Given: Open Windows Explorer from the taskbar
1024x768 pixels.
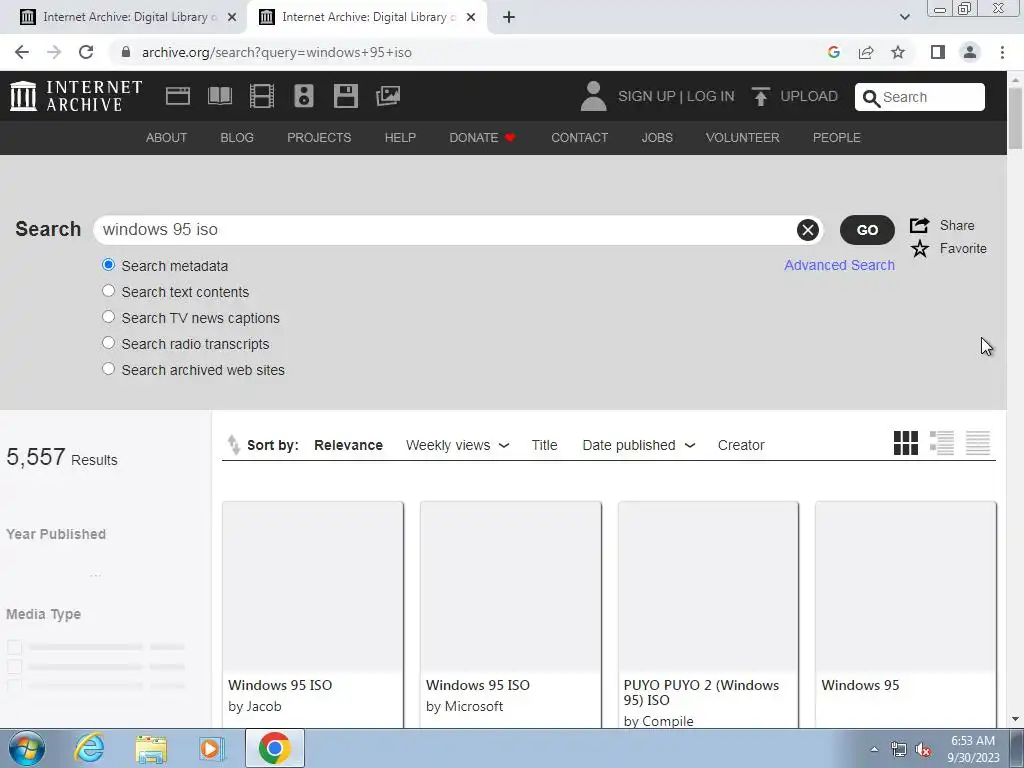Looking at the screenshot, I should coord(151,748).
